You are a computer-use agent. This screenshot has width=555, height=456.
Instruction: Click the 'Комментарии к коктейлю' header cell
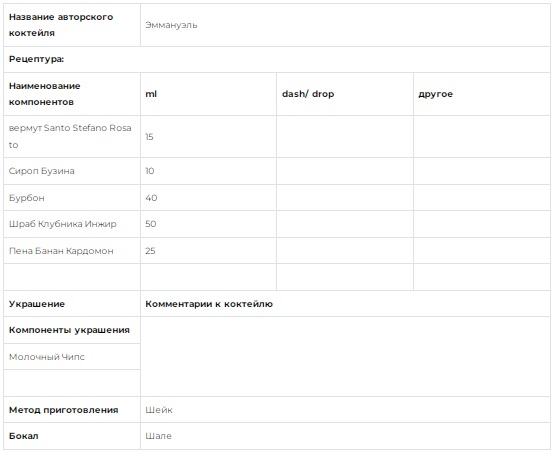click(x=345, y=304)
